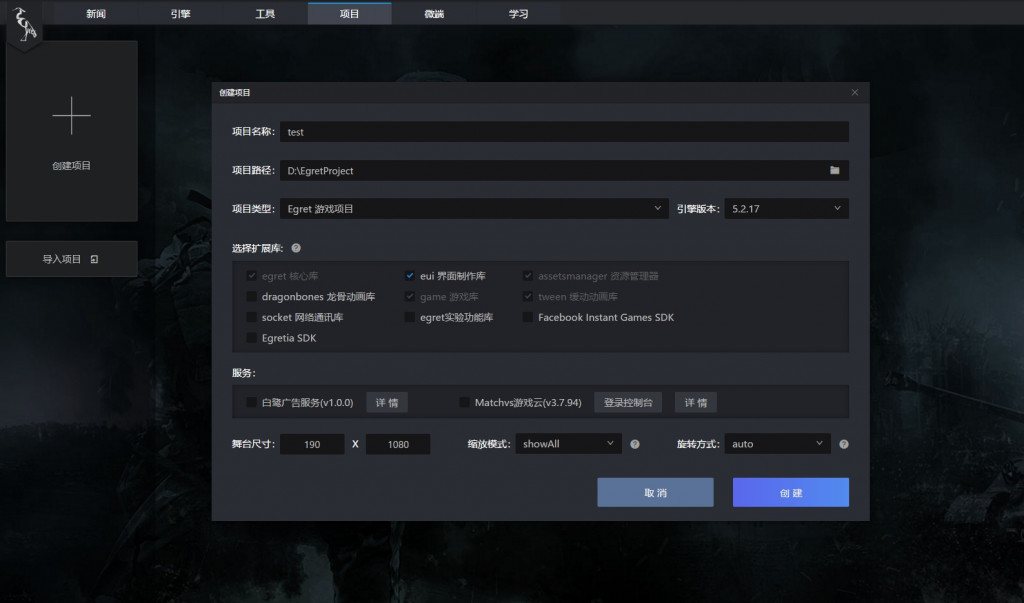
Task: Open the 项目类型 dropdown
Action: pyautogui.click(x=474, y=208)
